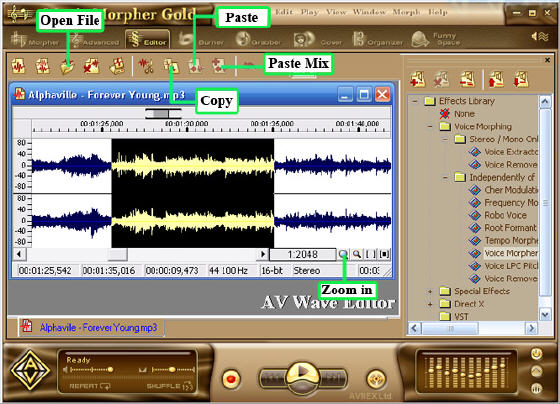Expand the Direct X folder
The image size is (560, 404).
pos(430,304)
